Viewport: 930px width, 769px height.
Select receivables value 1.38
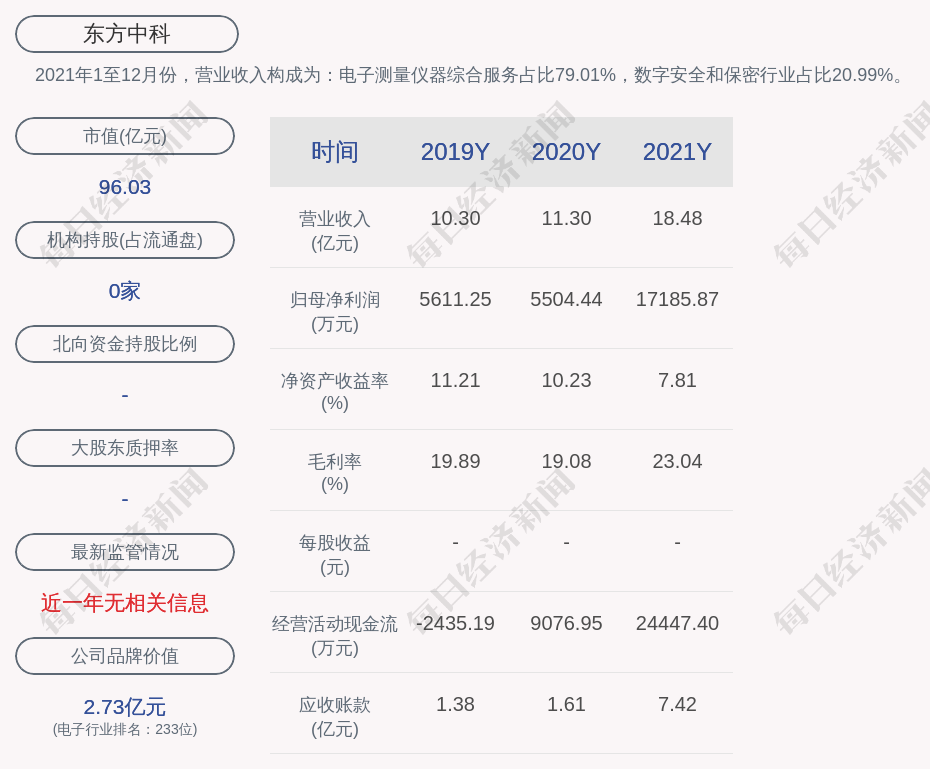(x=455, y=704)
